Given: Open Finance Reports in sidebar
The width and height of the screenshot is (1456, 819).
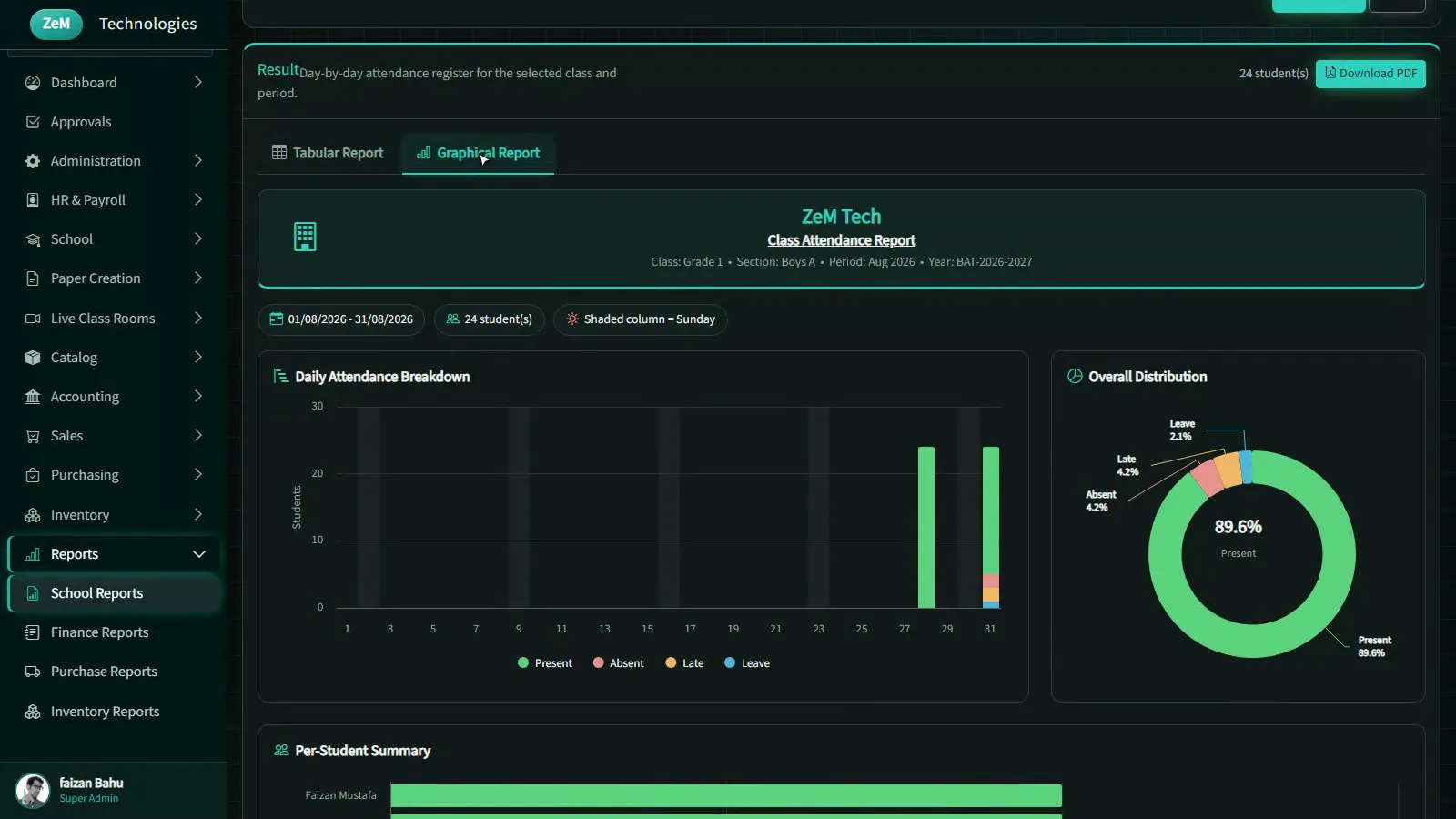Looking at the screenshot, I should click(115, 632).
